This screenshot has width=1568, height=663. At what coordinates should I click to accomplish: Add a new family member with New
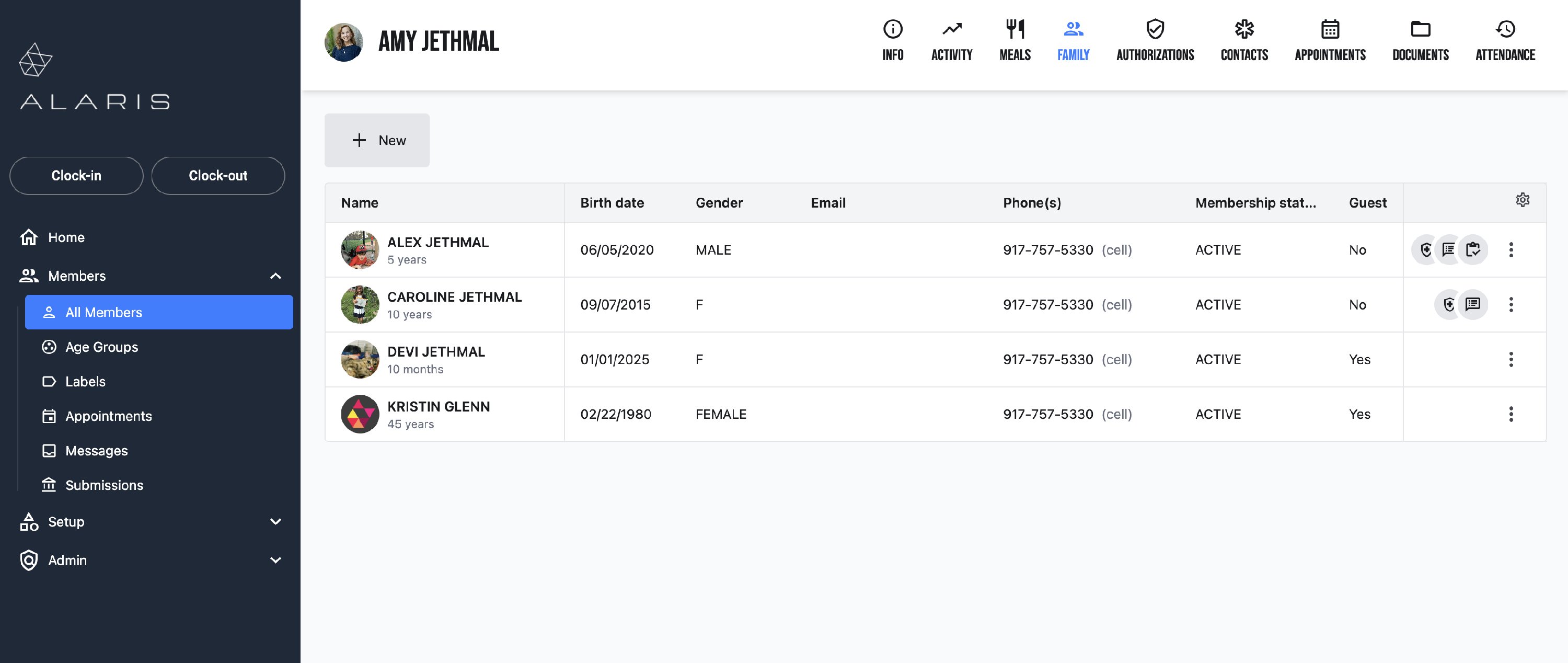pos(377,140)
